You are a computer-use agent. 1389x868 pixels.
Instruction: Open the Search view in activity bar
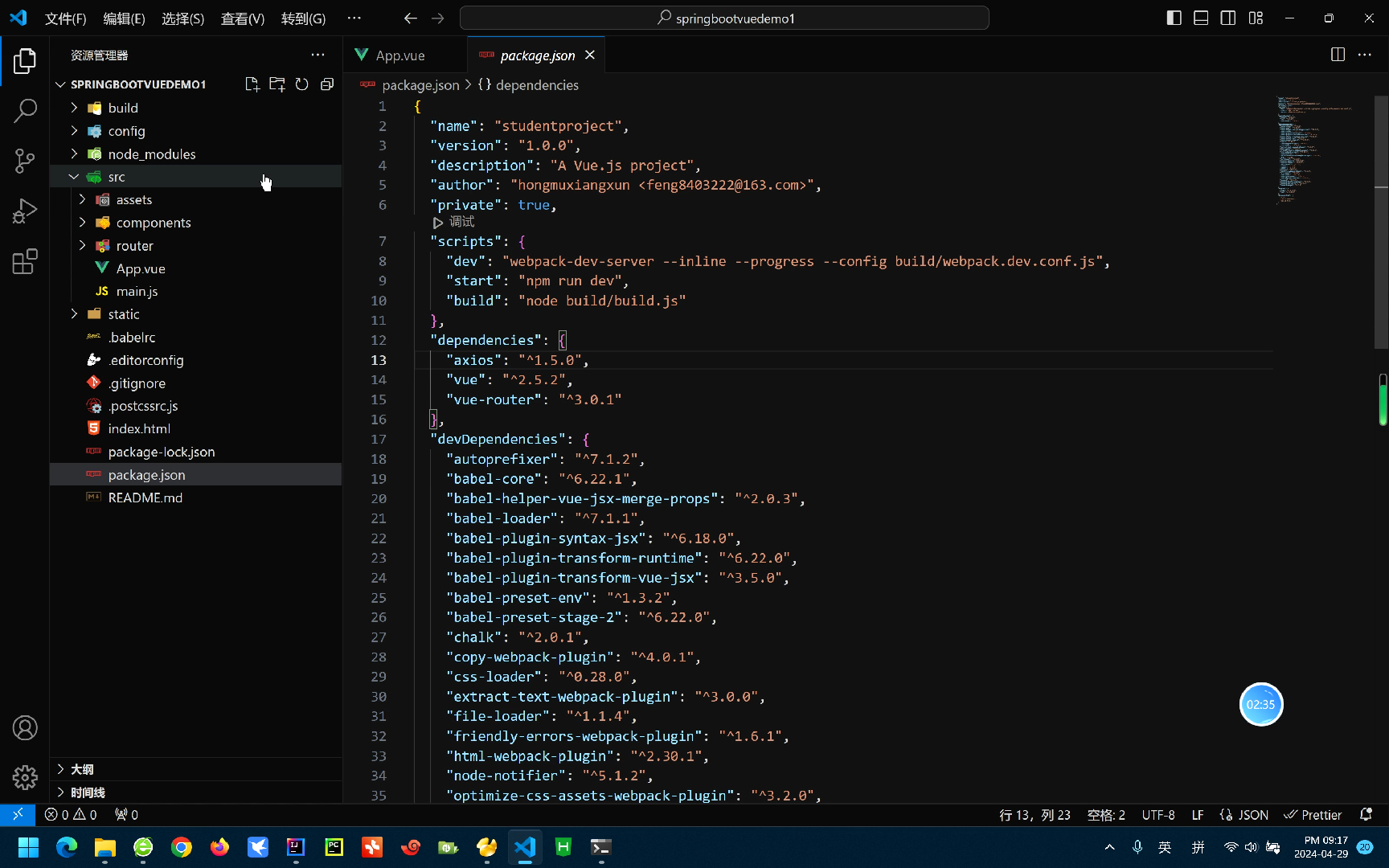25,111
